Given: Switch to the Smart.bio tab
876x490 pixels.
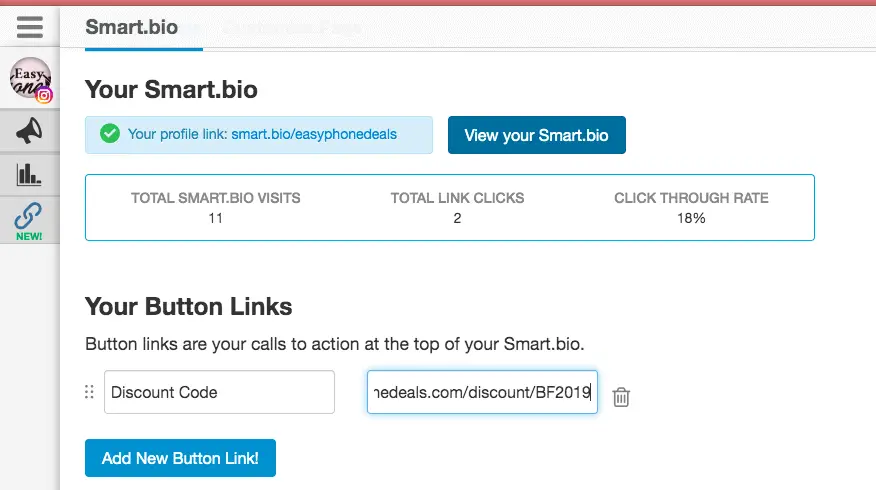Looking at the screenshot, I should 132,27.
